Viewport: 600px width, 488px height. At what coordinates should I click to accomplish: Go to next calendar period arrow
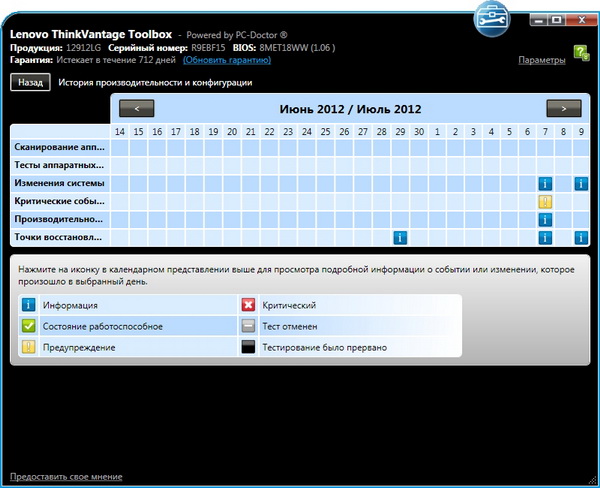pyautogui.click(x=563, y=108)
